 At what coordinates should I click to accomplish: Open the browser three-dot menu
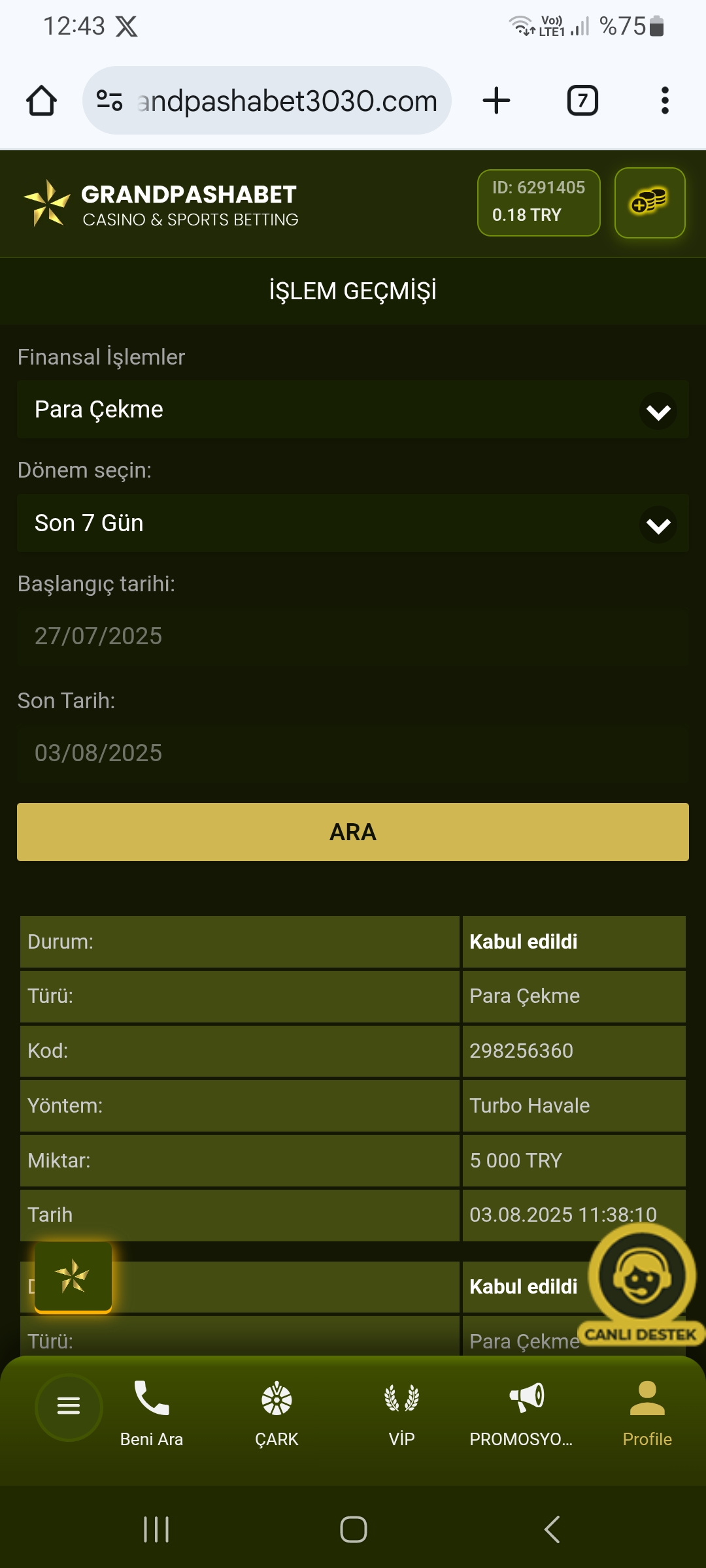(x=665, y=101)
